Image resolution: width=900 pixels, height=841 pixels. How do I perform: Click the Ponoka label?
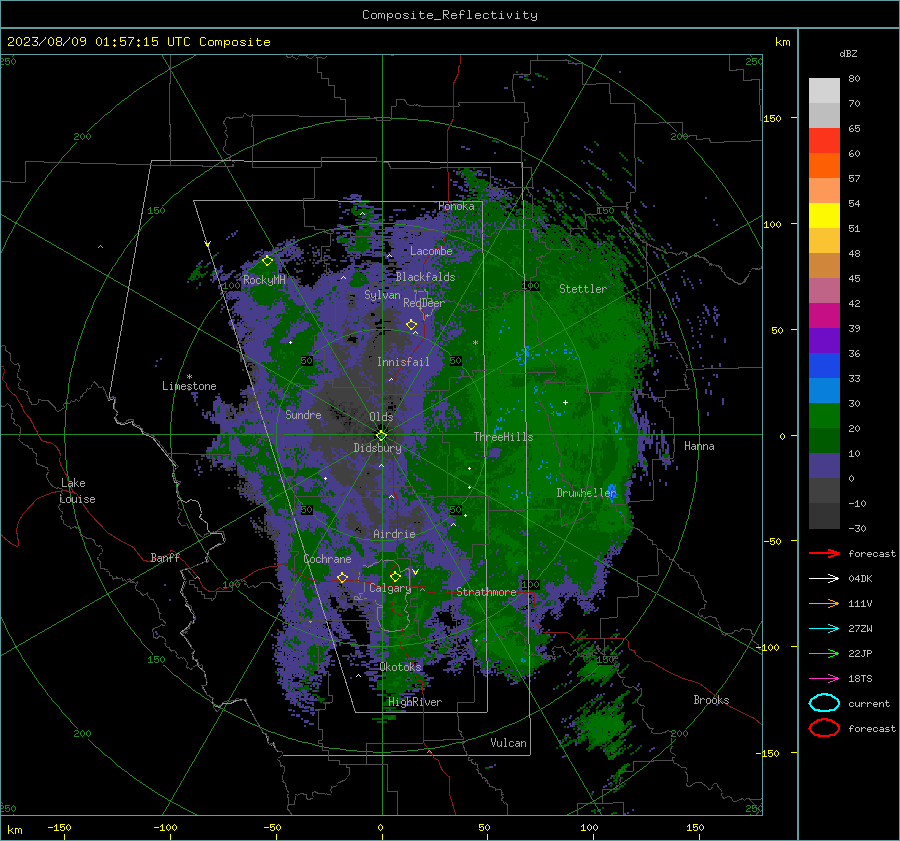(456, 206)
